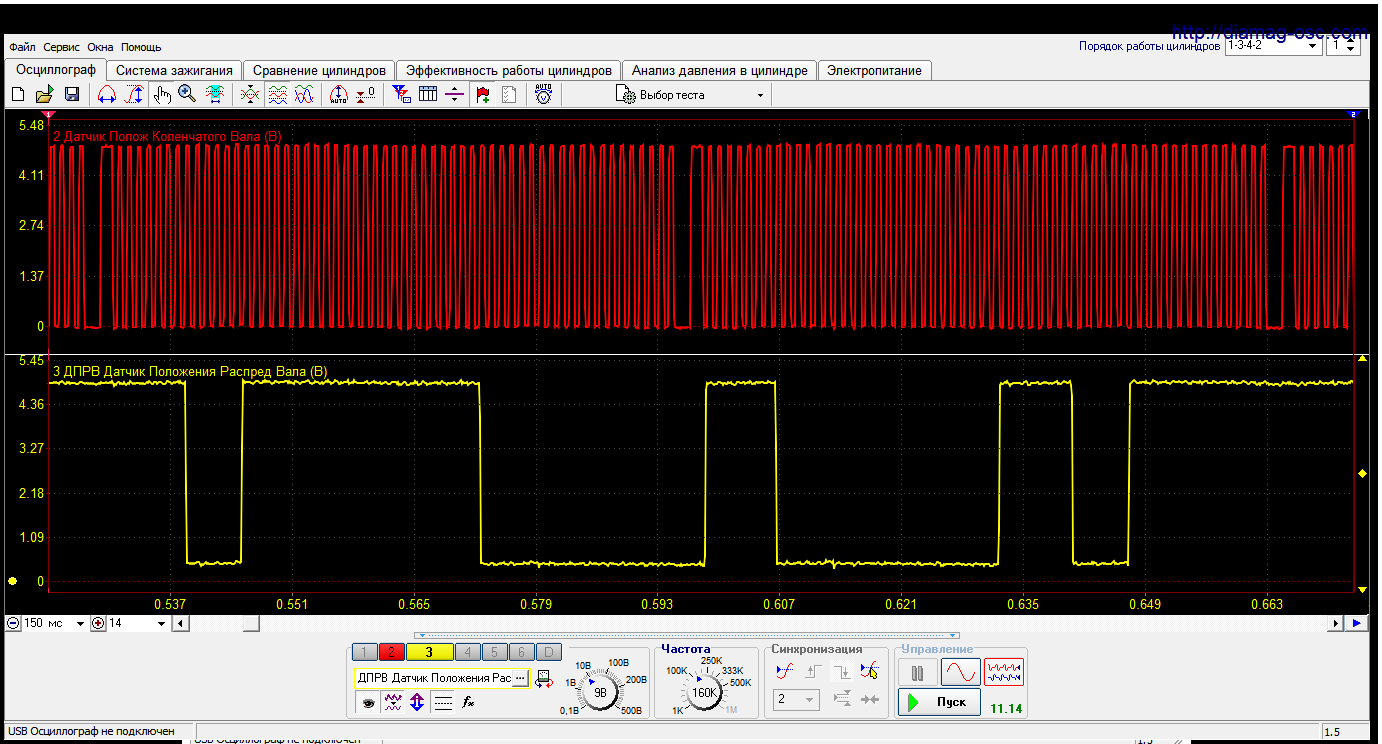1382x744 pixels.
Task: Toggle the D digital channel button
Action: click(547, 652)
